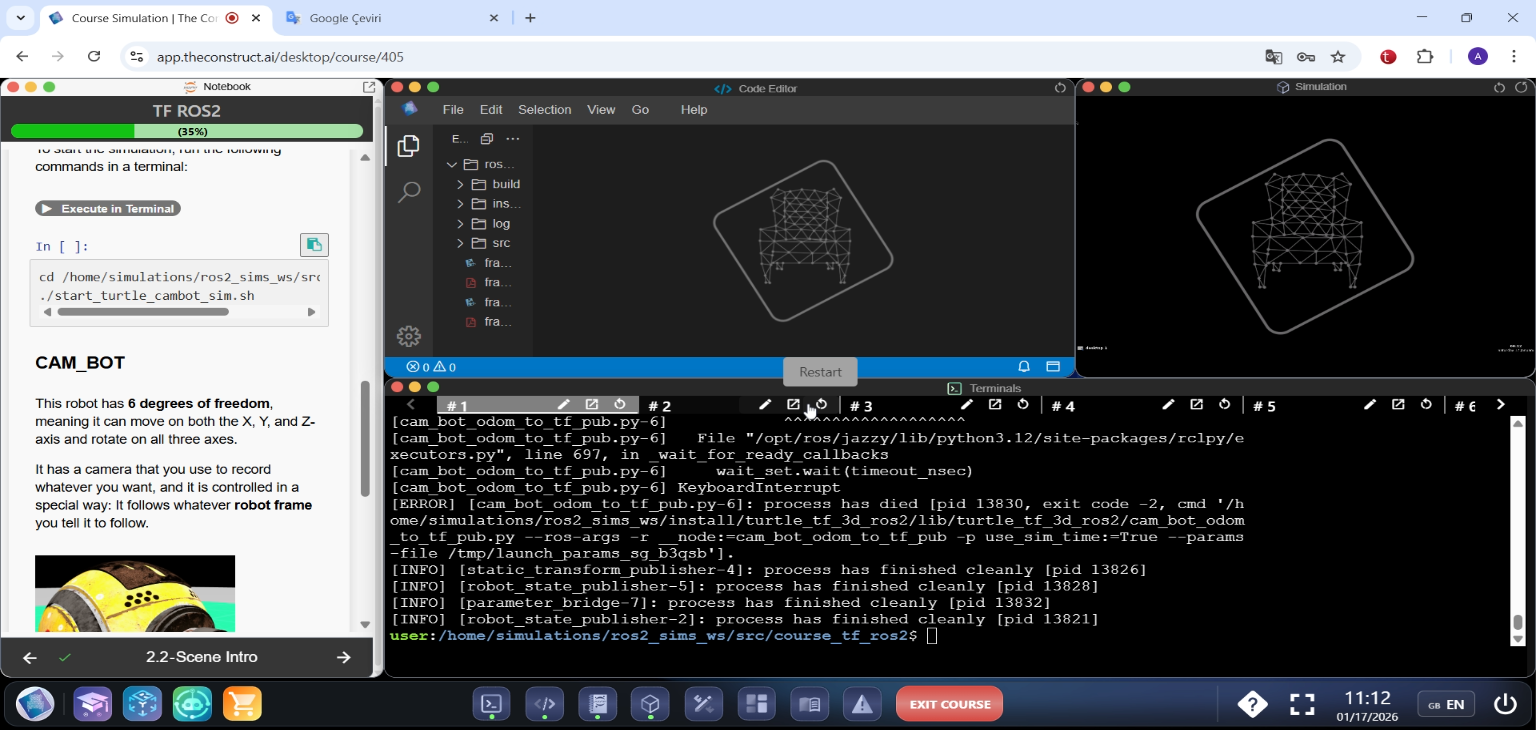Click the notifications bell in the status bar
Viewport: 1536px width, 730px height.
1024,367
